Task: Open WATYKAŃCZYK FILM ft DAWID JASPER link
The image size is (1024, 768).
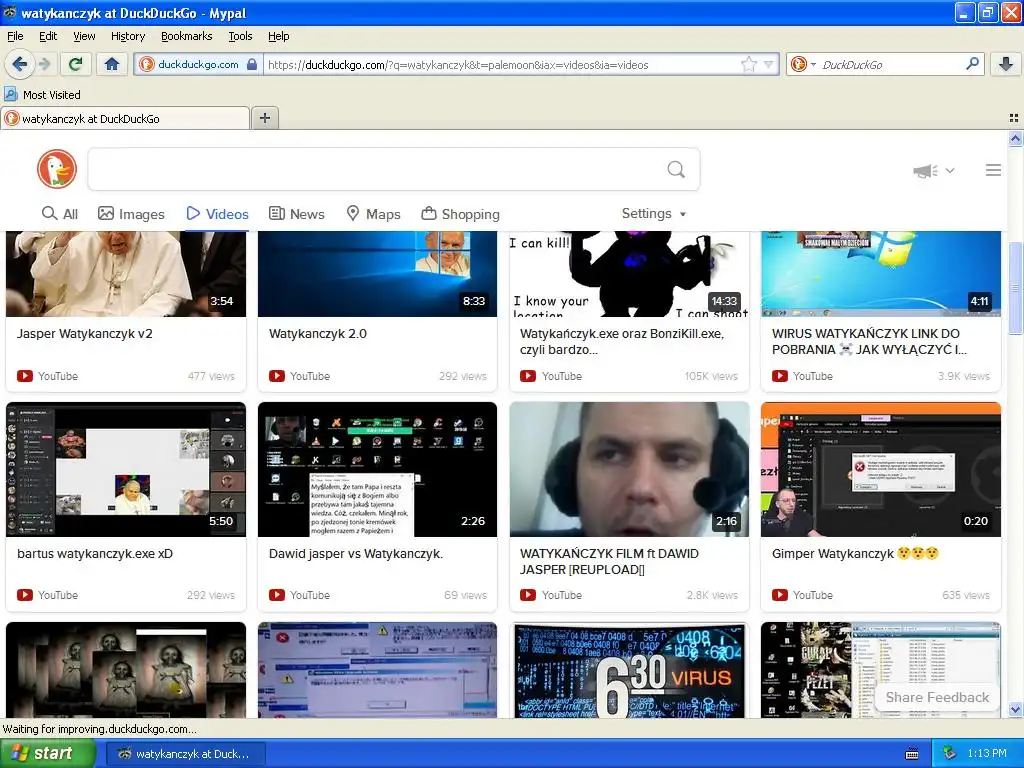Action: point(609,562)
